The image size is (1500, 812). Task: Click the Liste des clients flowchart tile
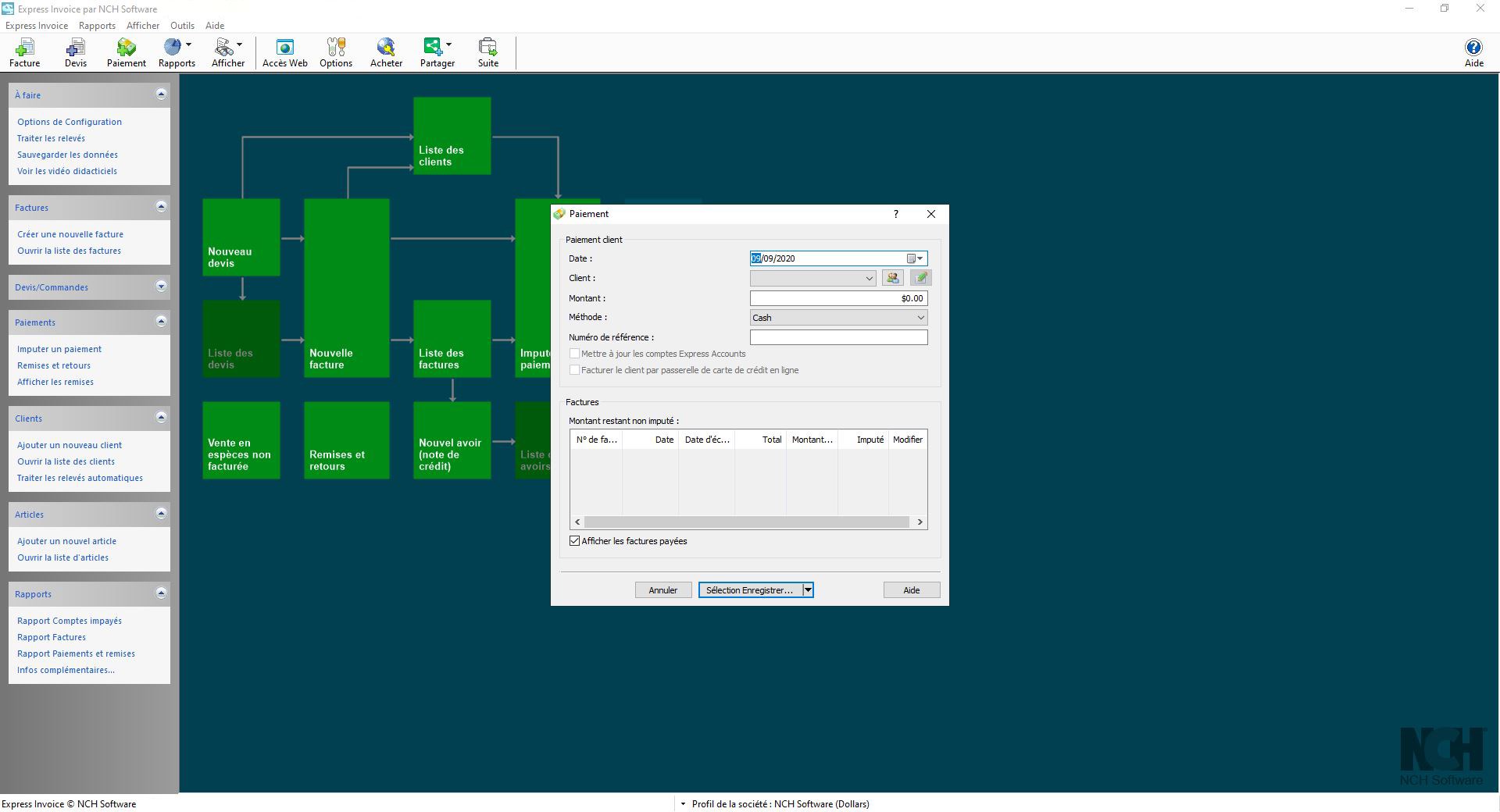452,136
